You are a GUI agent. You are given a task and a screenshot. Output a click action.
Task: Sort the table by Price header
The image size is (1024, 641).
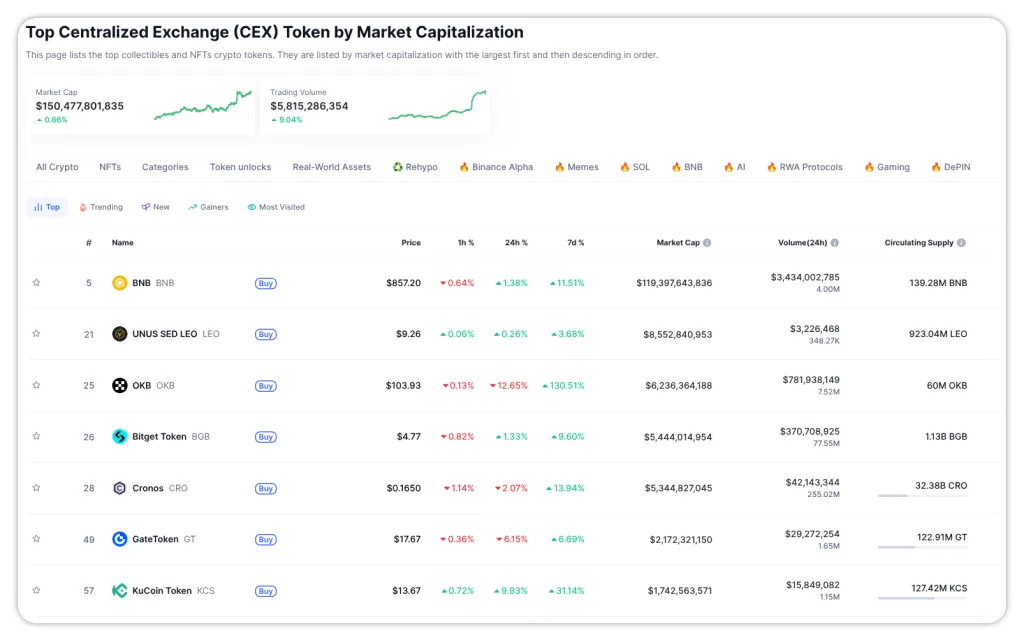[x=411, y=243]
